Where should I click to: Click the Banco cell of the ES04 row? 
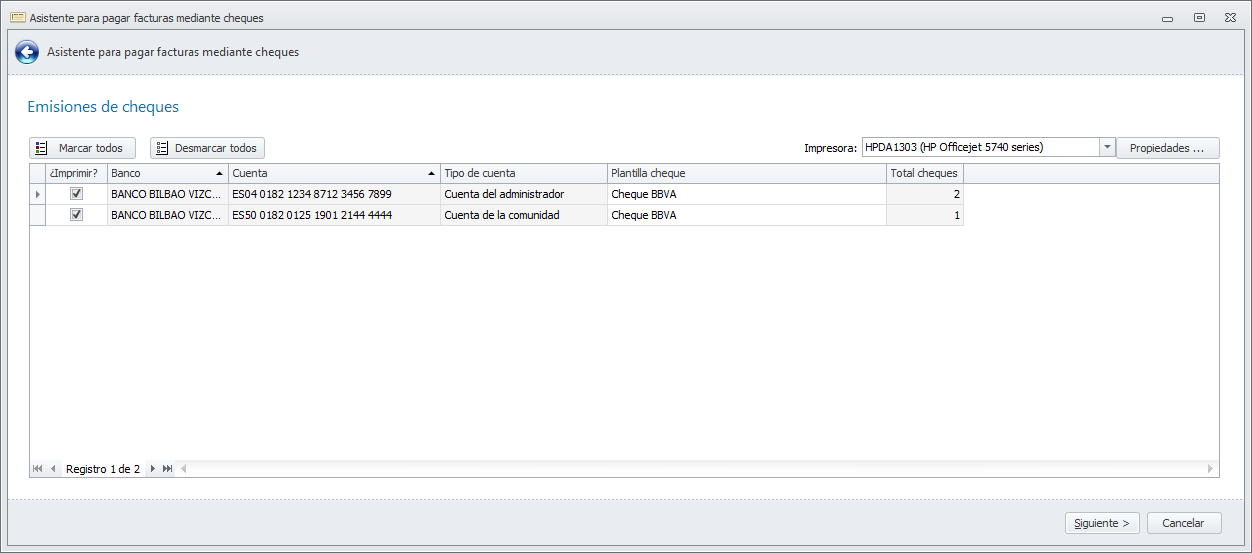(168, 194)
